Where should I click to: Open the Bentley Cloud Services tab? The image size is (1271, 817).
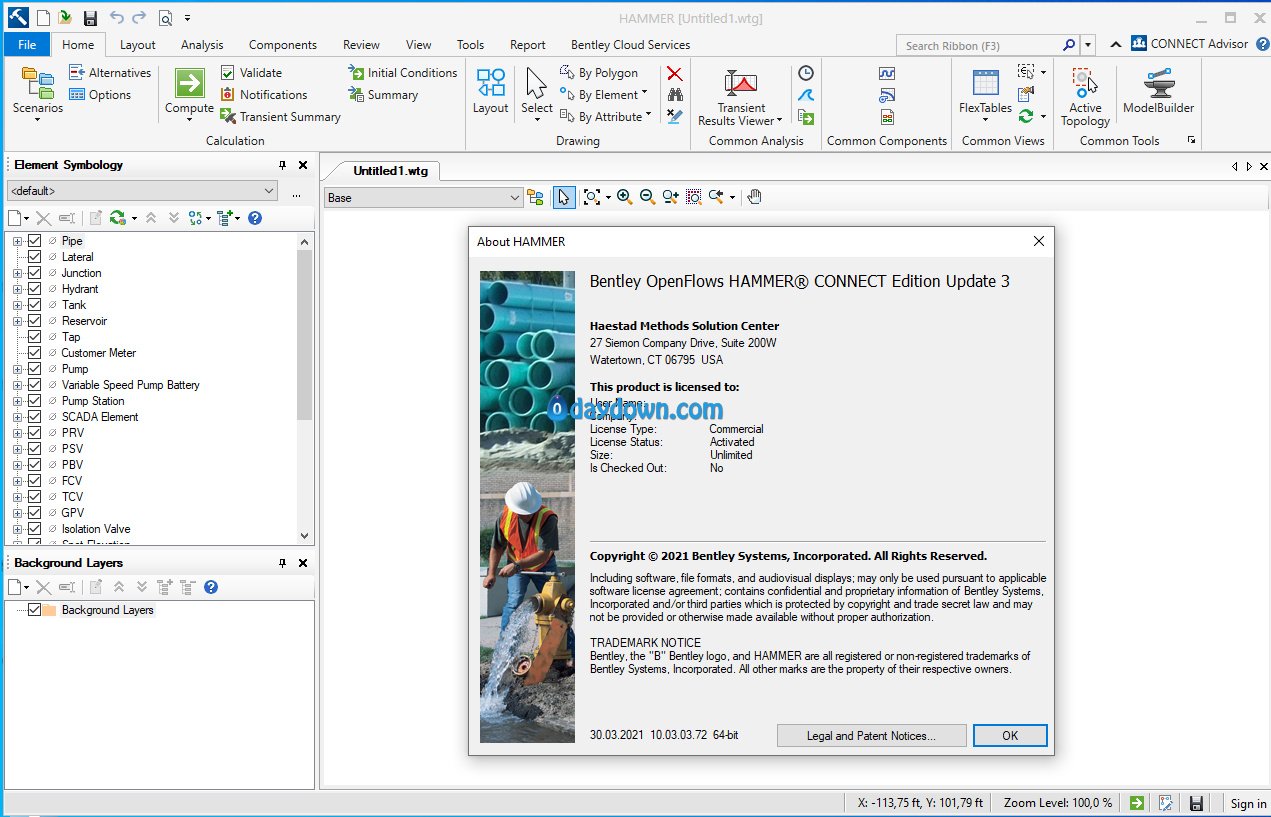[x=631, y=45]
